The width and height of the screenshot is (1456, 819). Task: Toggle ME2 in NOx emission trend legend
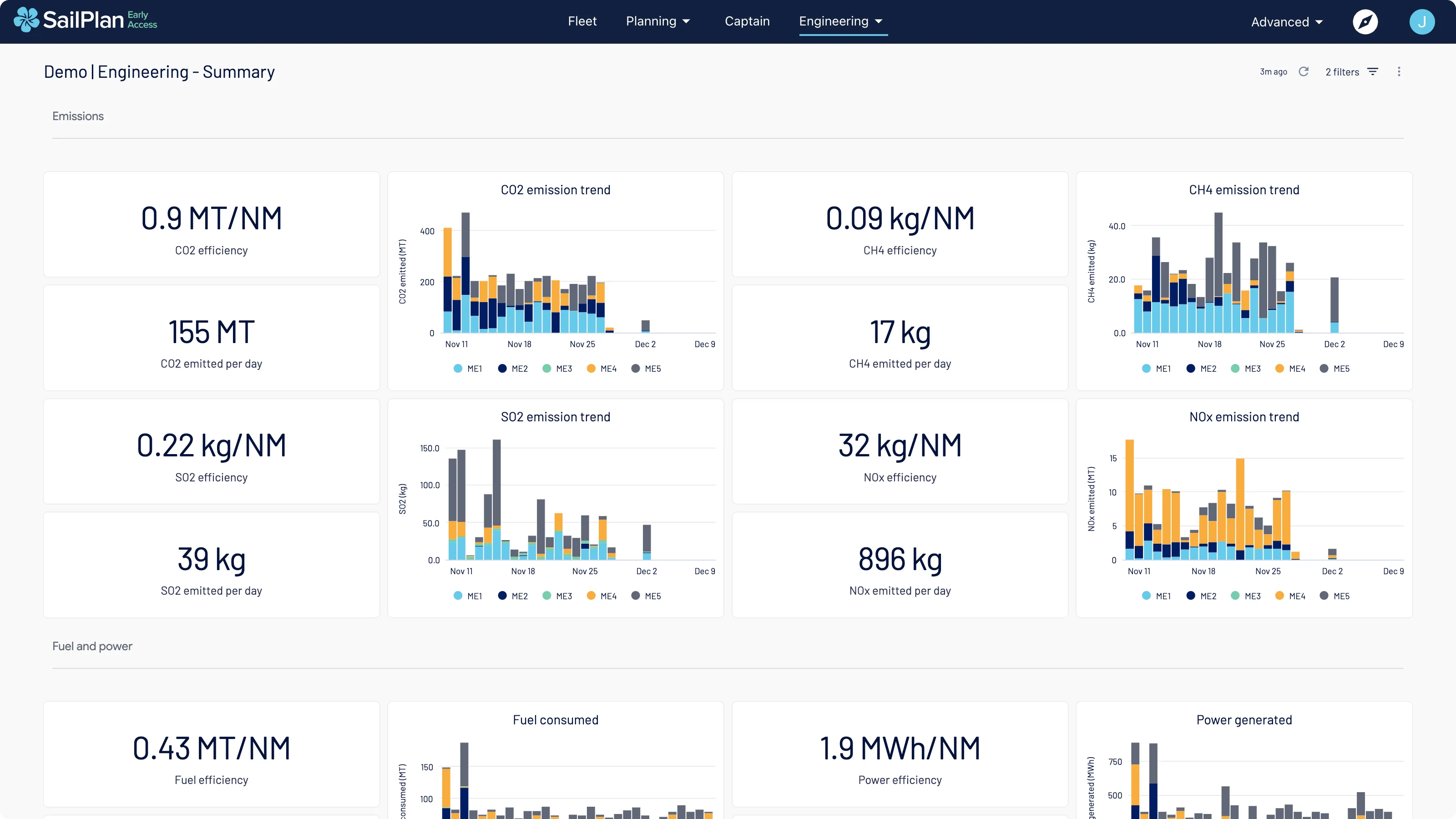(x=1201, y=596)
